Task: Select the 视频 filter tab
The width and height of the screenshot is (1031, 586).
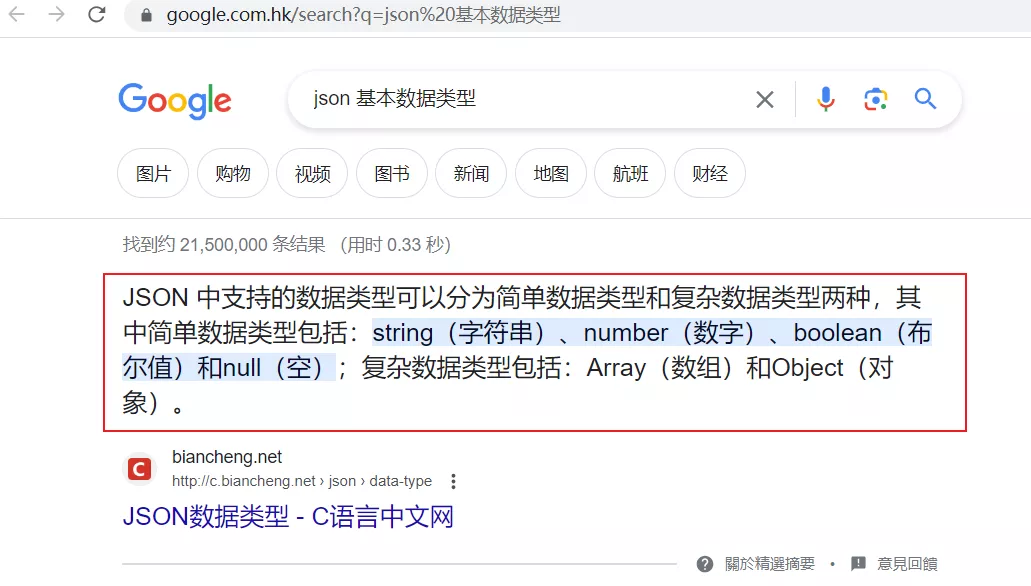Action: [x=312, y=174]
